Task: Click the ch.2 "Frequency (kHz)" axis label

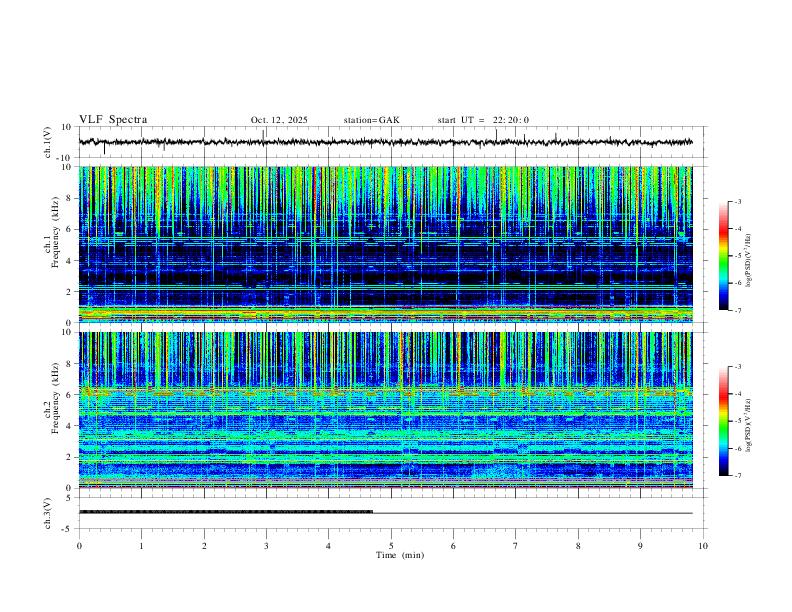Action: click(55, 398)
